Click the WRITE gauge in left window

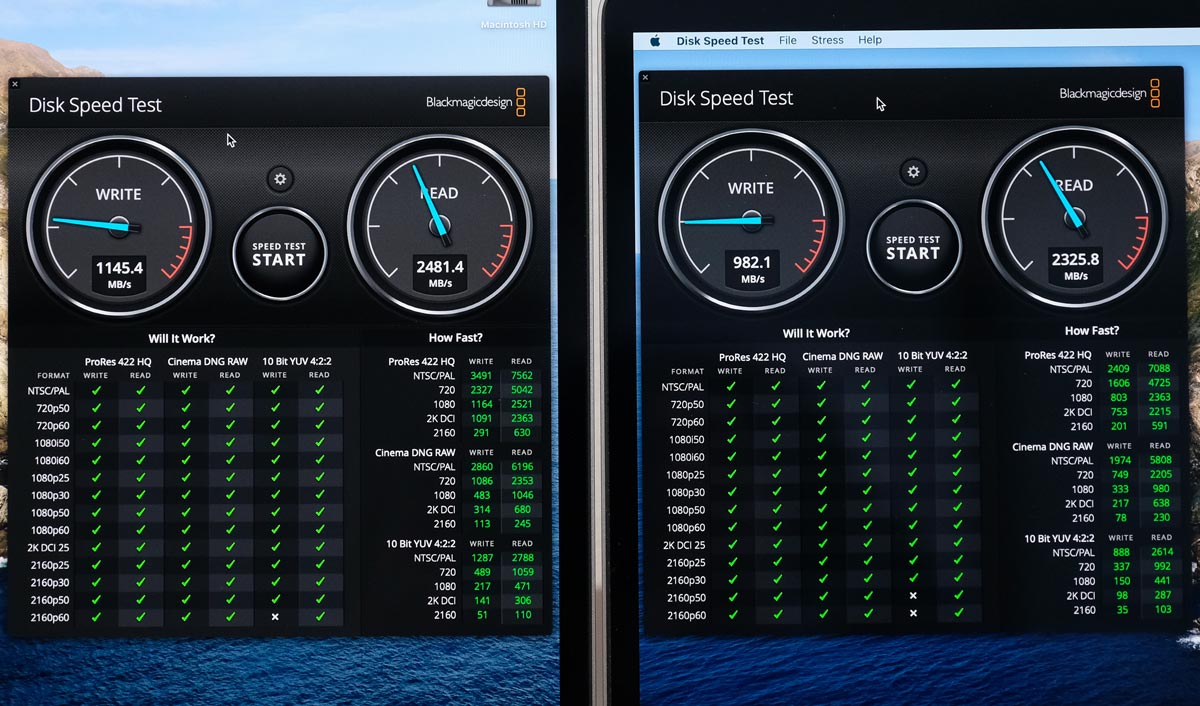[119, 226]
